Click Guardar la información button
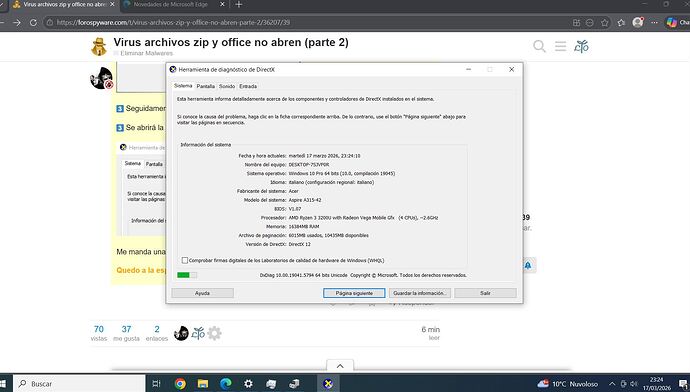The width and height of the screenshot is (690, 392). [420, 293]
